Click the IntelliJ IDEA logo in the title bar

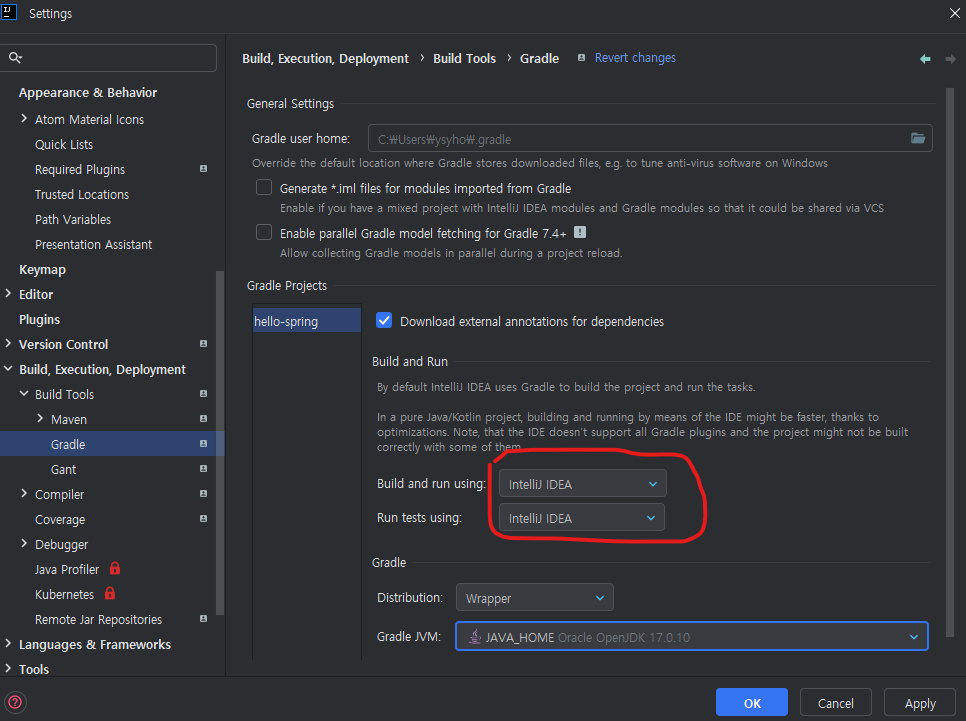[x=9, y=12]
